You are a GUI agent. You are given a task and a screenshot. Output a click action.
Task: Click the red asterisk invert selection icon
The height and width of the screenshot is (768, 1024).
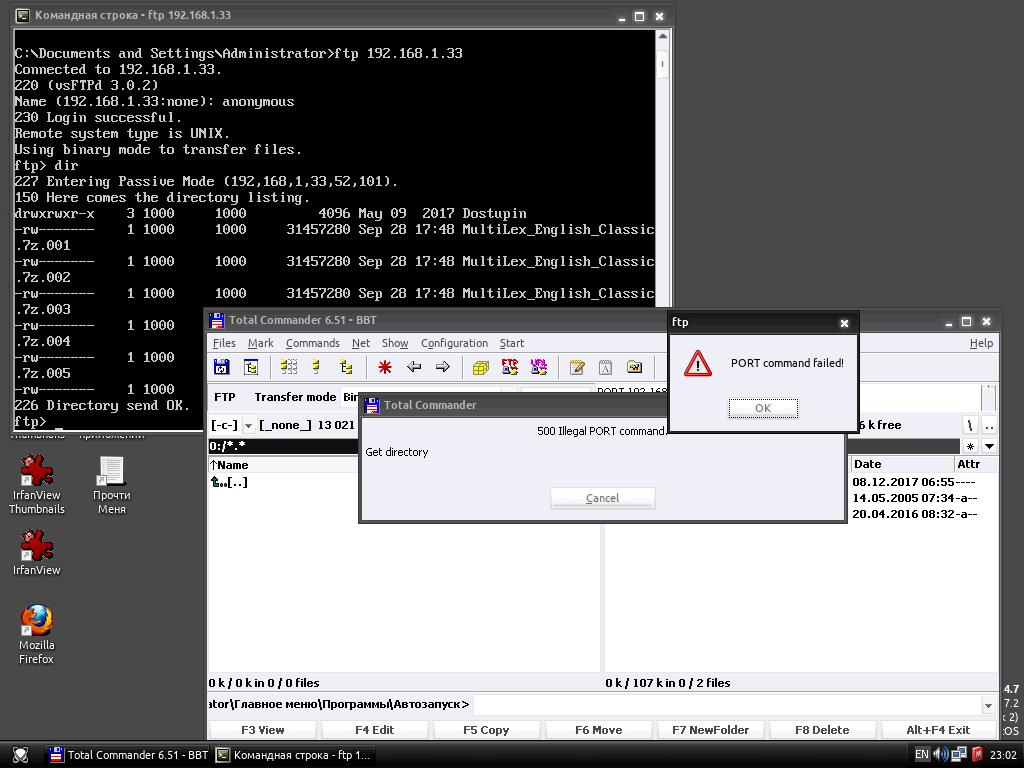[x=385, y=368]
